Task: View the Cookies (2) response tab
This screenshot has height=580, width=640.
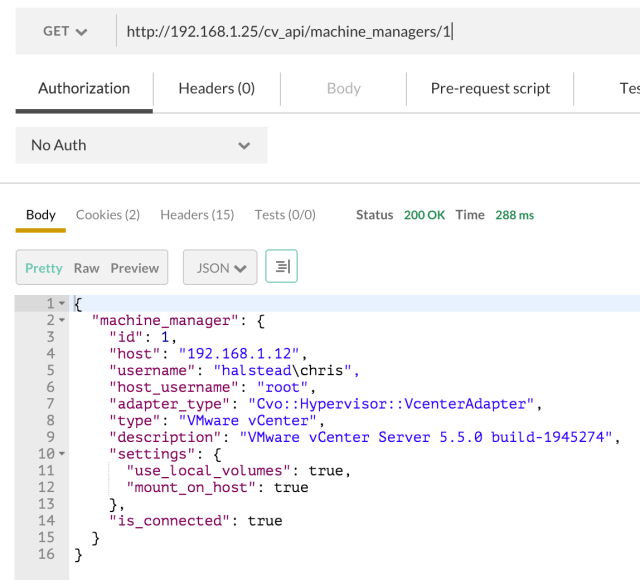Action: (x=108, y=215)
